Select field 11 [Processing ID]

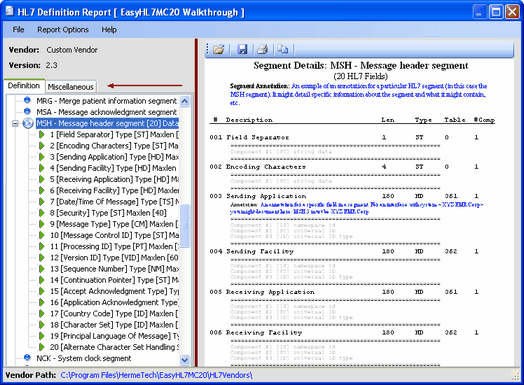(114, 247)
